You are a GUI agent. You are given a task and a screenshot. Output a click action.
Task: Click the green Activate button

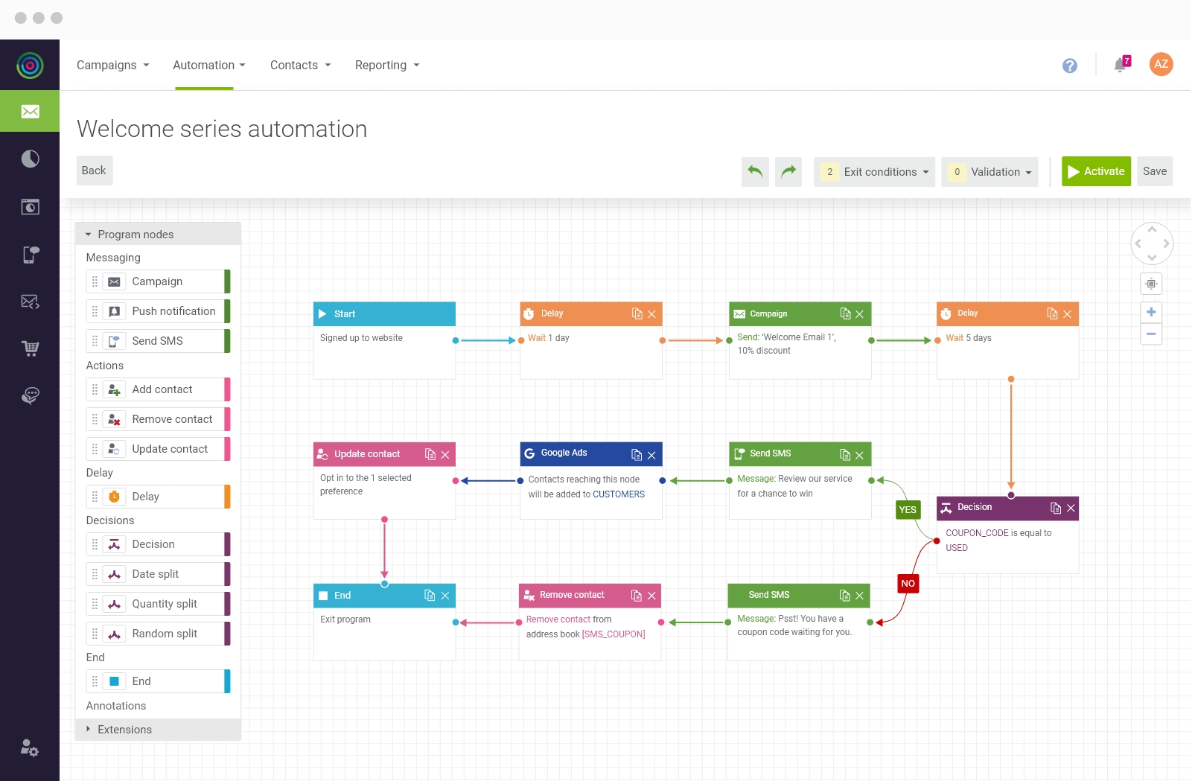(x=1096, y=171)
